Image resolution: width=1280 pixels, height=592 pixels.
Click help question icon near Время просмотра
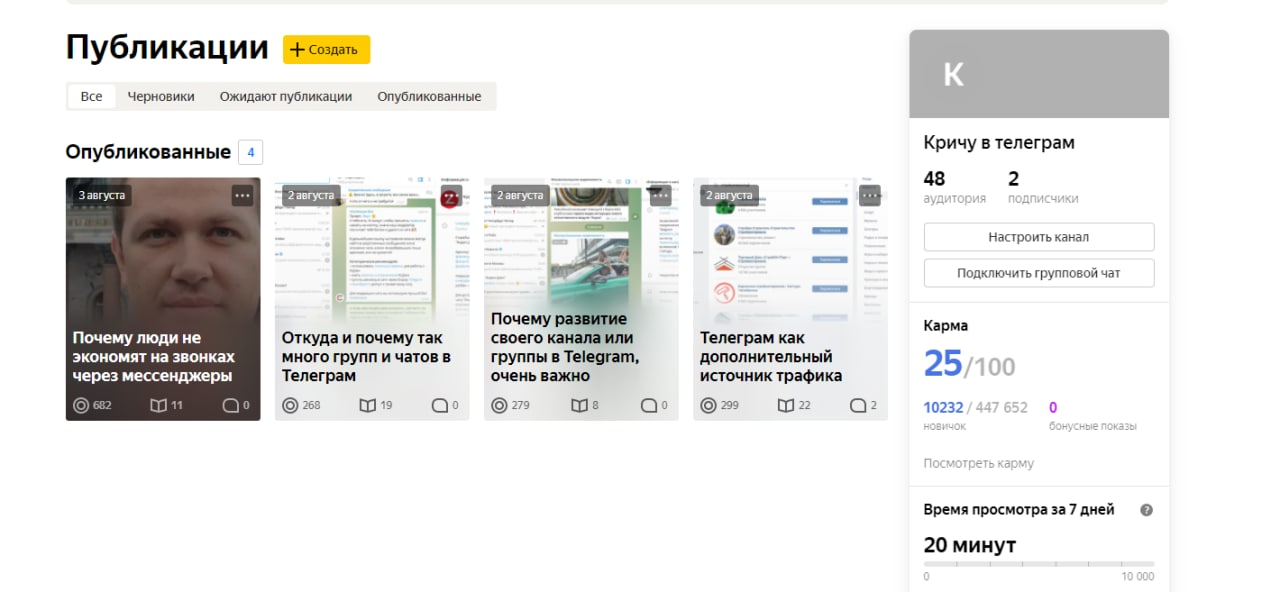[1147, 510]
